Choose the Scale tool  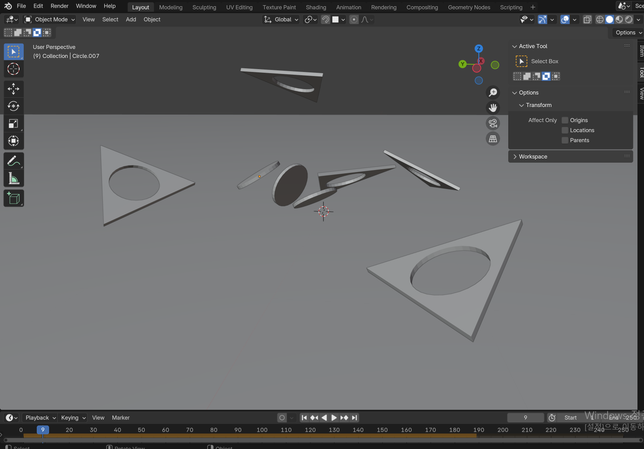click(x=13, y=124)
